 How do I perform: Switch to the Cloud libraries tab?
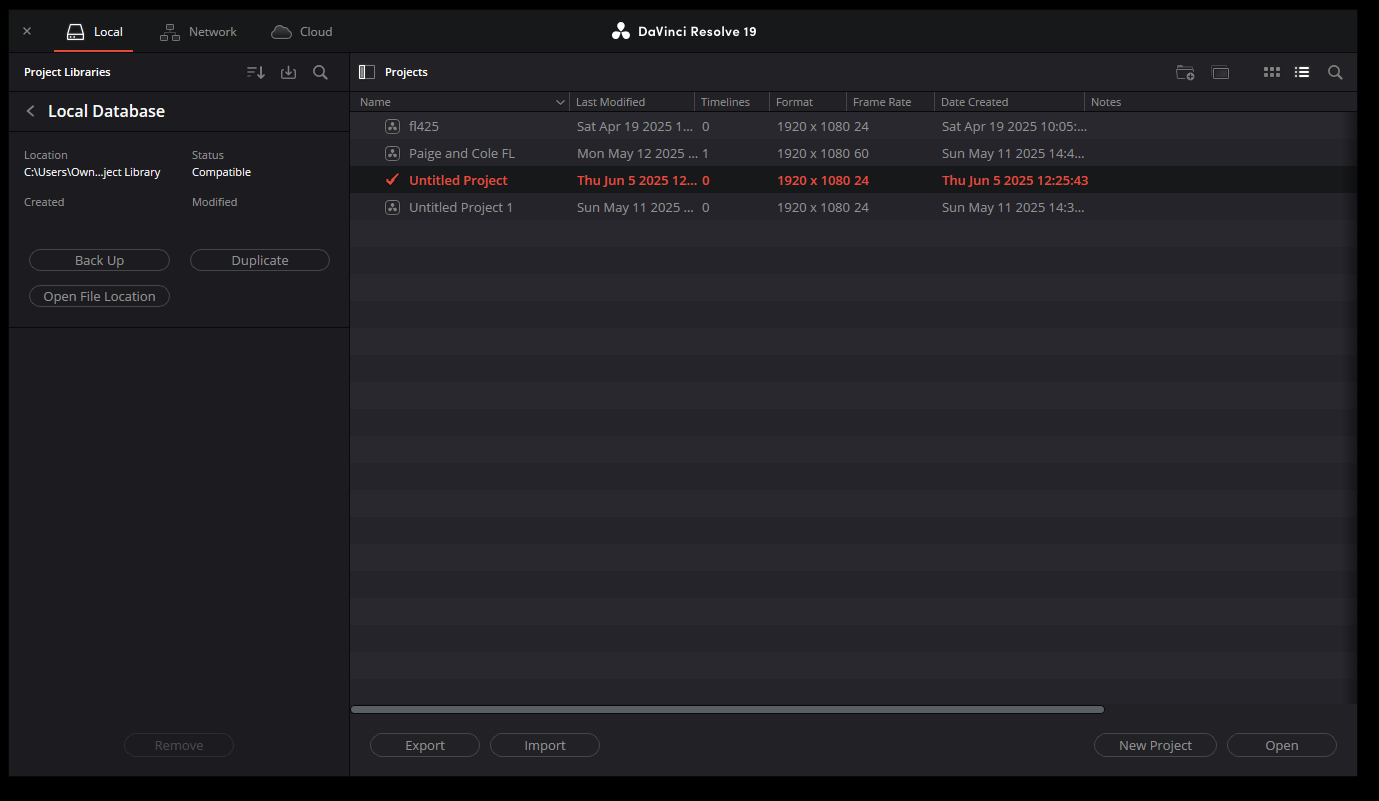(x=301, y=32)
